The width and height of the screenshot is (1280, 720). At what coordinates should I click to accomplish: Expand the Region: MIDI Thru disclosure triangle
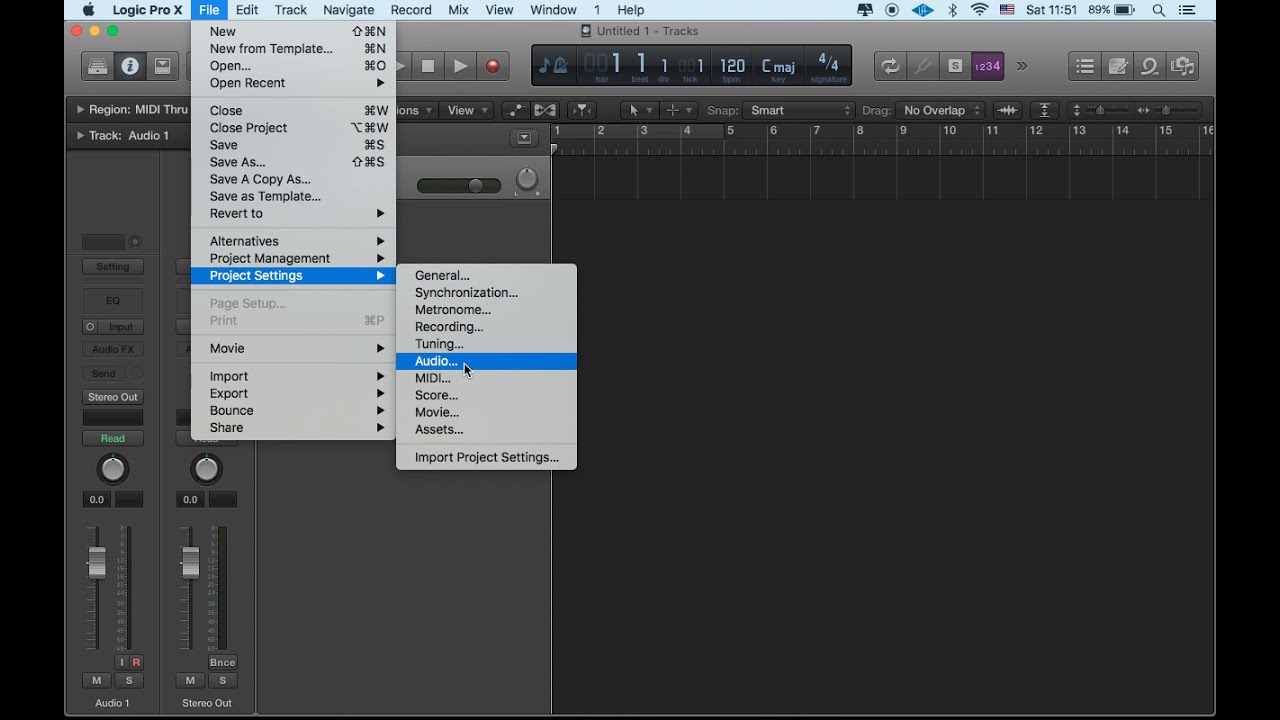click(80, 110)
